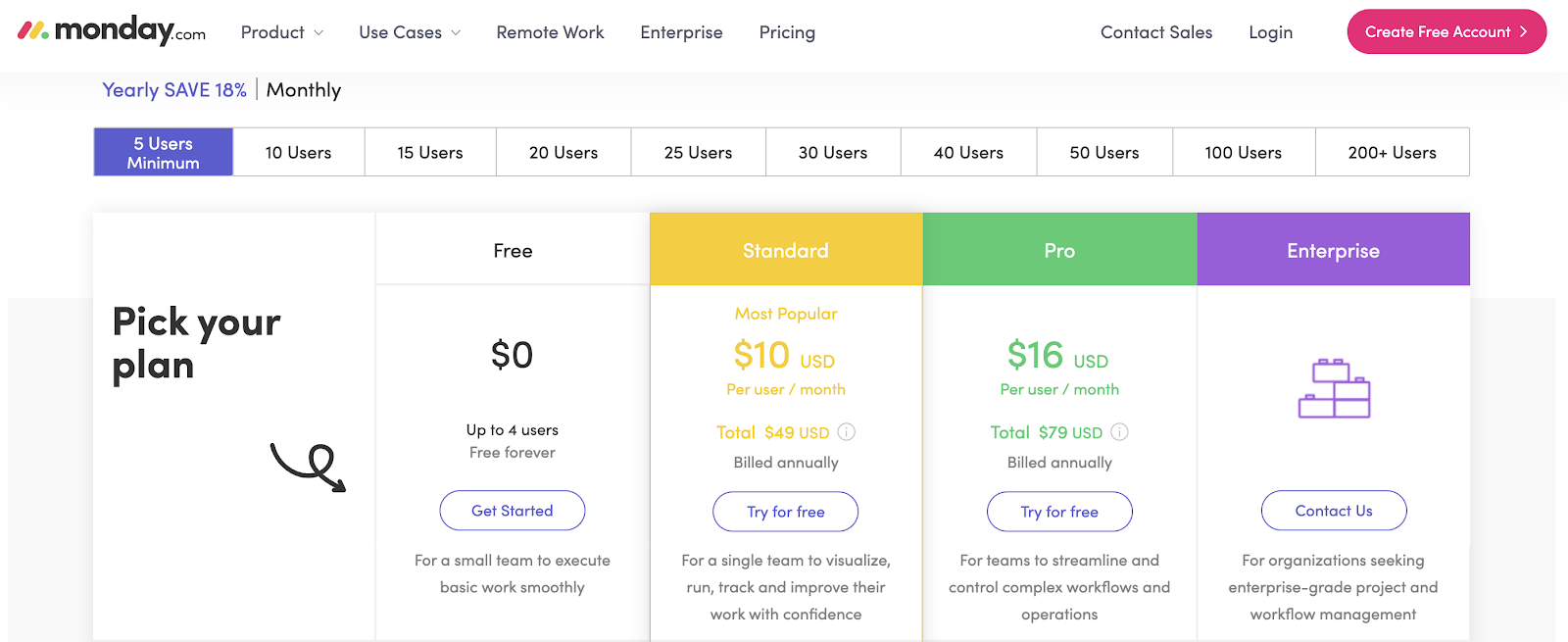
Task: Click the monday.com logo
Action: coord(112,31)
